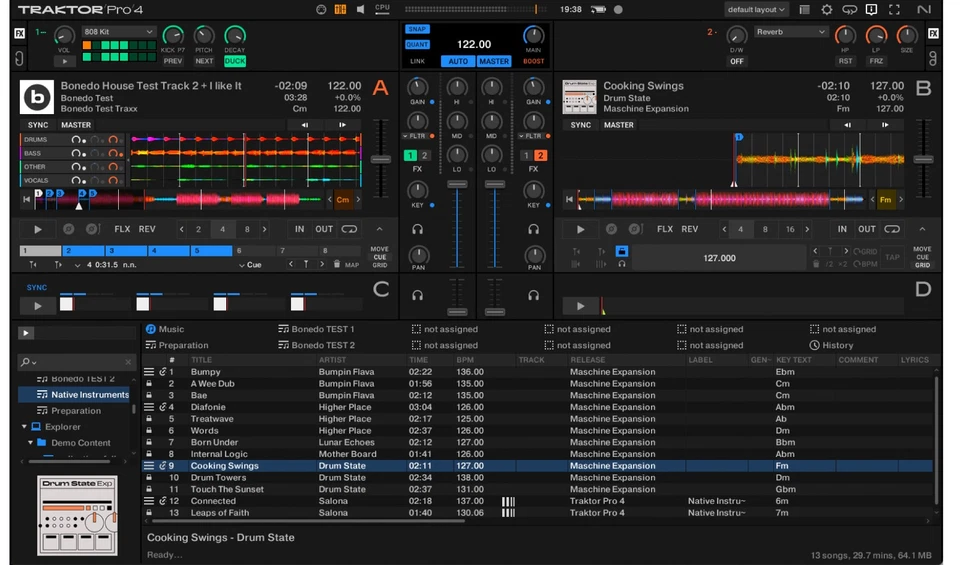This screenshot has width=960, height=565.
Task: Toggle the fullscreen icon in header
Action: click(894, 9)
